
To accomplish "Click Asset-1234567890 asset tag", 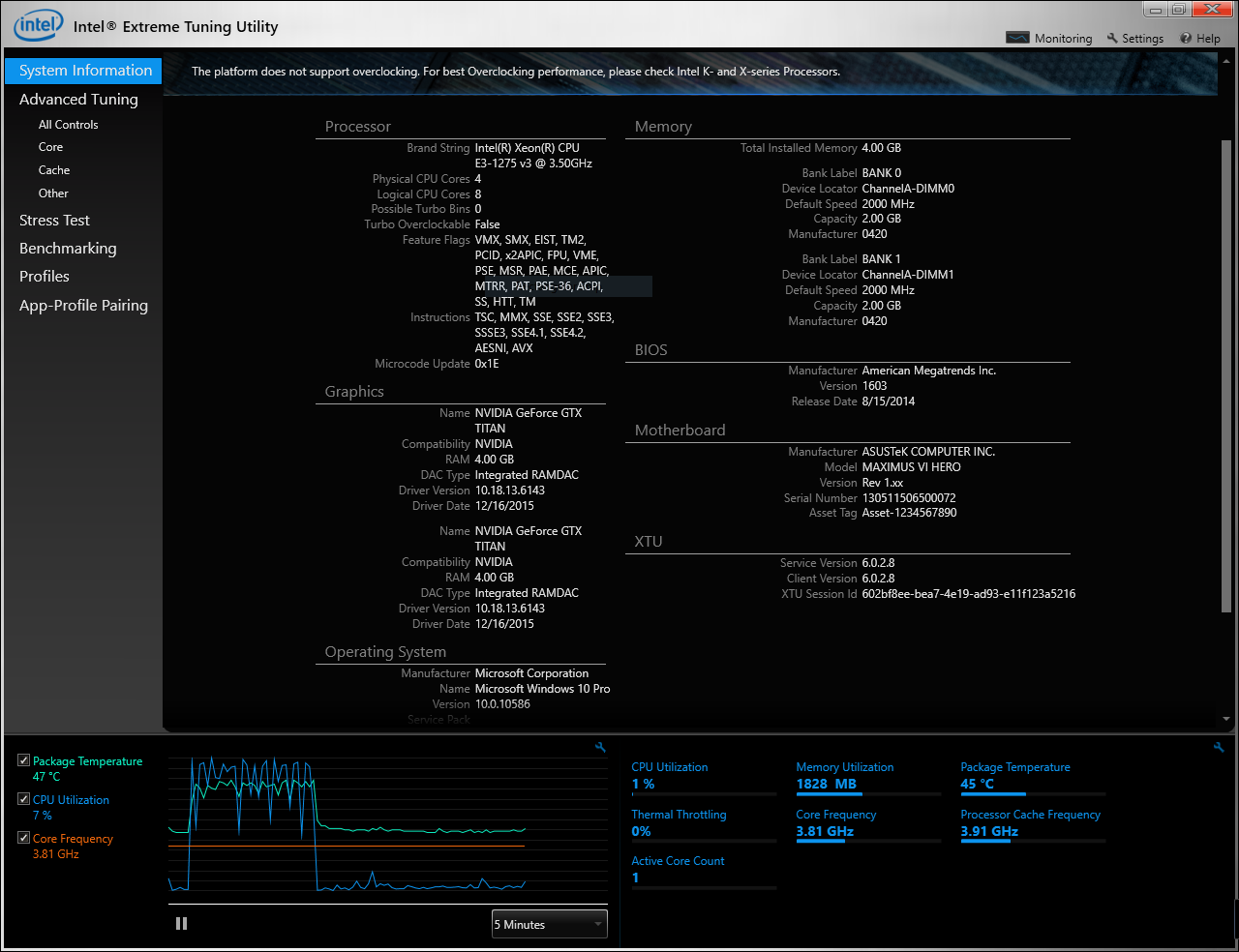I will 910,513.
